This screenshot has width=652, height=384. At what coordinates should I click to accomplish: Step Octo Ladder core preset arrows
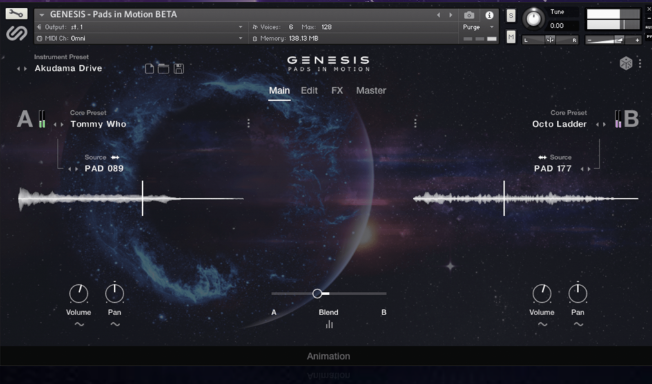(601, 124)
